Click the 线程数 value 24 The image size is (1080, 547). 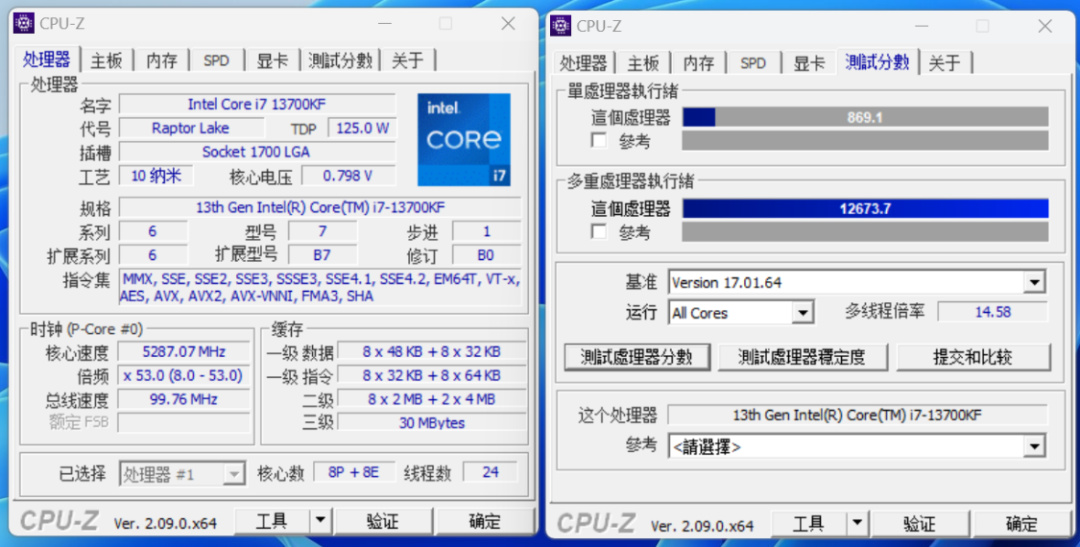pyautogui.click(x=490, y=473)
